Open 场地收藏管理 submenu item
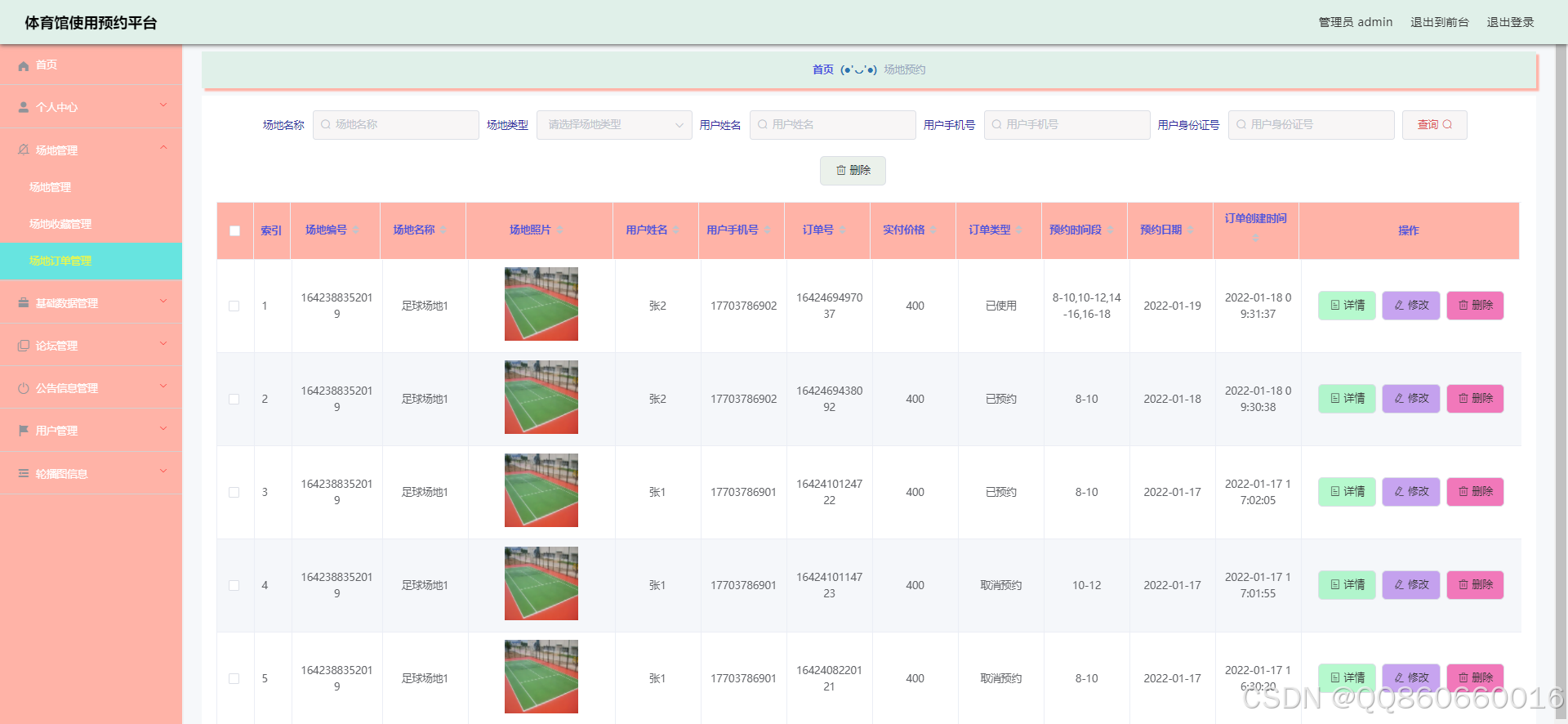This screenshot has width=1568, height=724. (x=91, y=224)
